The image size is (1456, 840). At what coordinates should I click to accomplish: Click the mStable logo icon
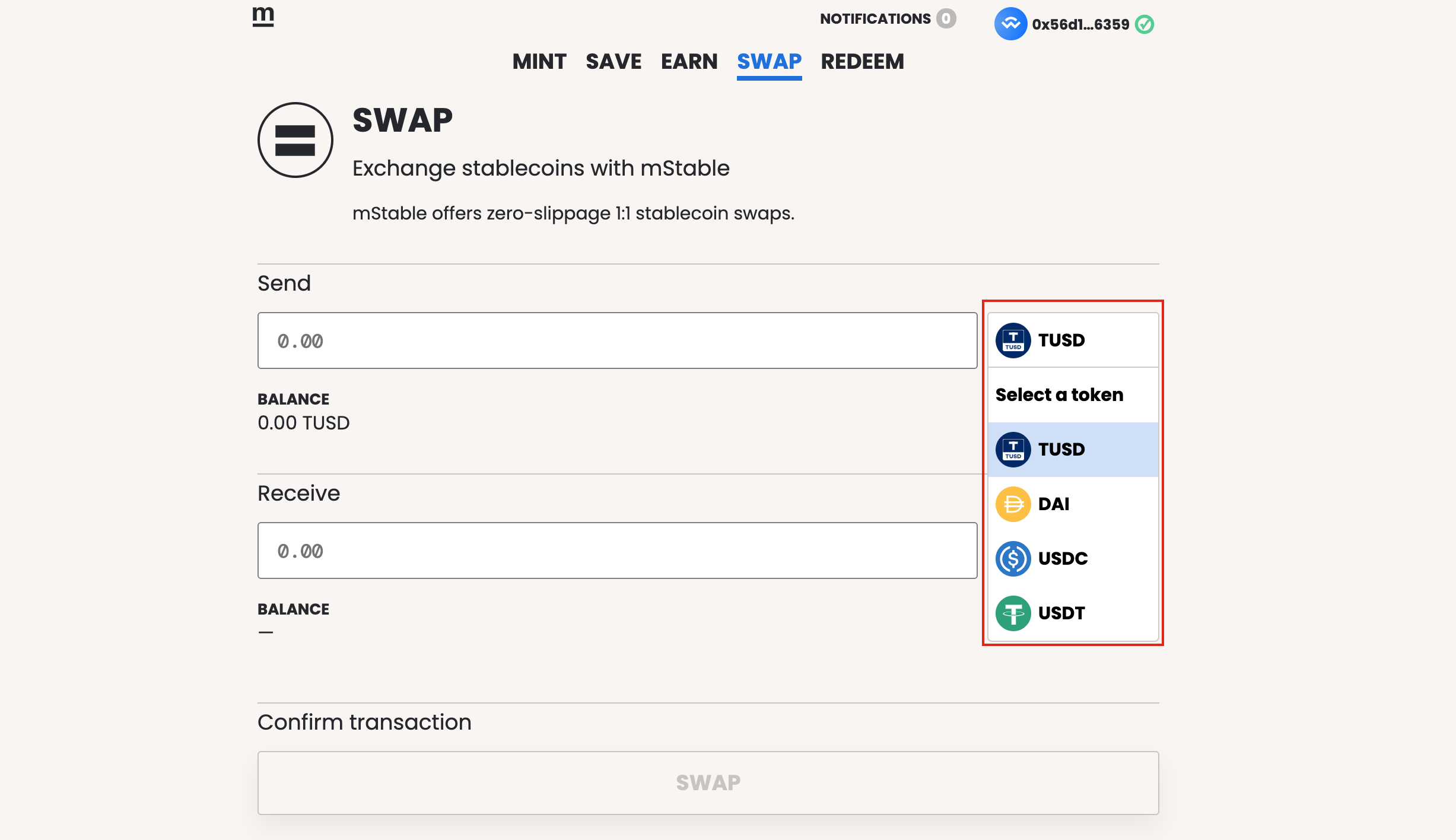(263, 17)
